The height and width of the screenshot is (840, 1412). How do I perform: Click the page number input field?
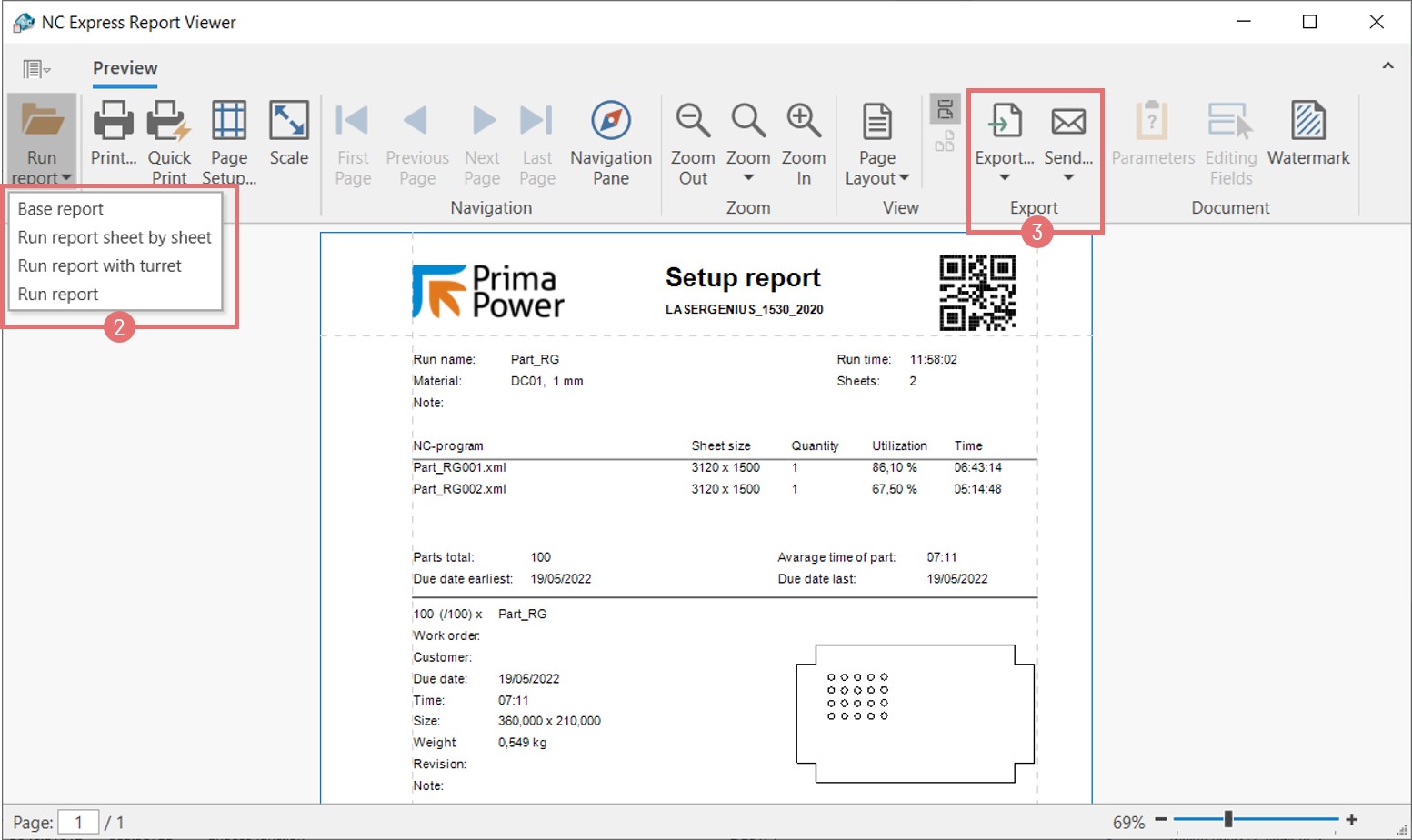(78, 823)
